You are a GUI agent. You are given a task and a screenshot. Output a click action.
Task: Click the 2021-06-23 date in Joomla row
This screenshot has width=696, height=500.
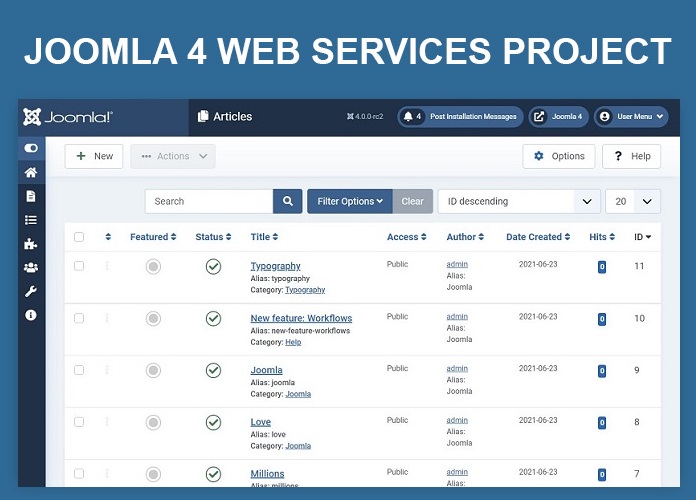coord(538,368)
